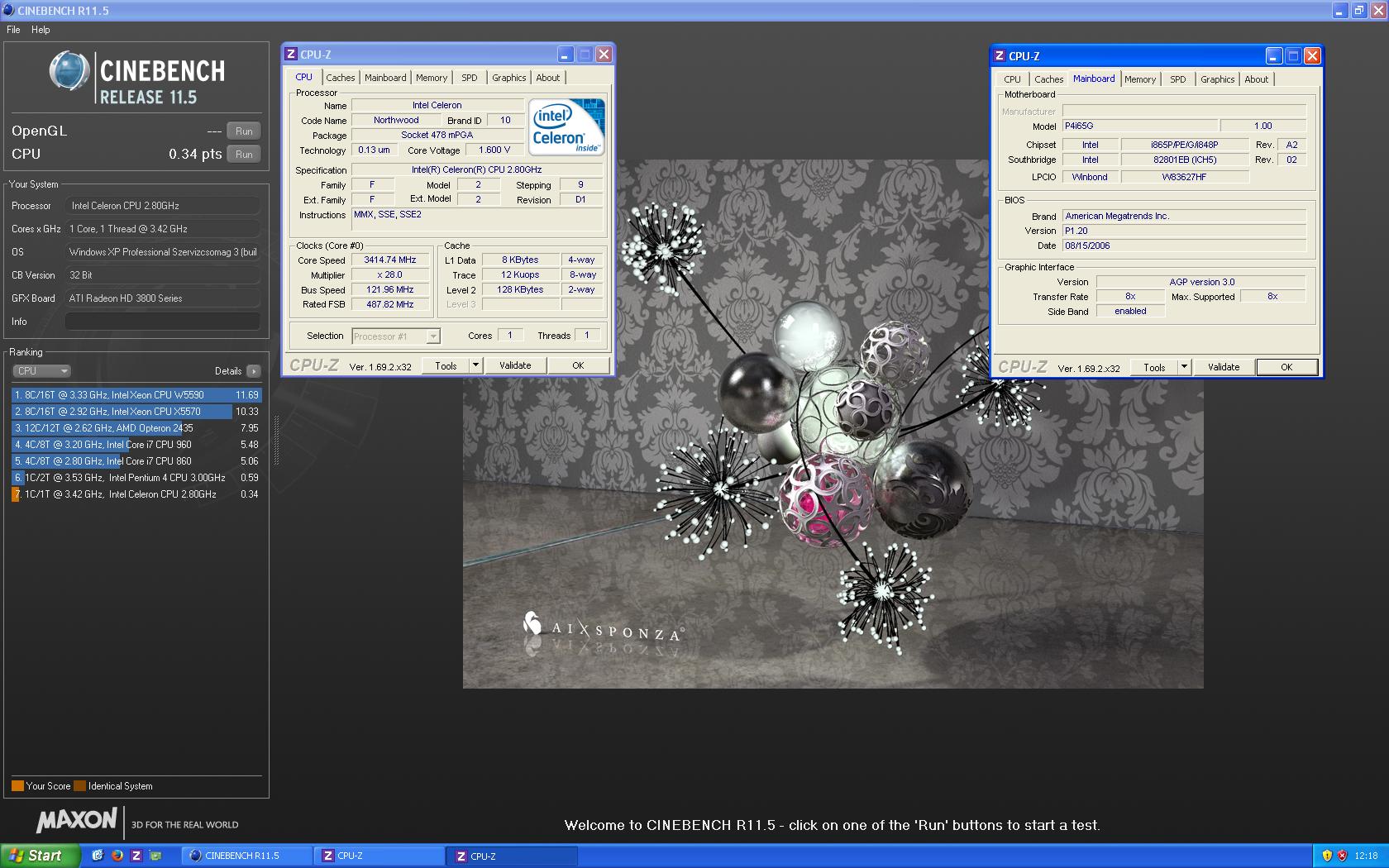
Task: Click Tools button in left CPU-Z window
Action: coord(446,365)
